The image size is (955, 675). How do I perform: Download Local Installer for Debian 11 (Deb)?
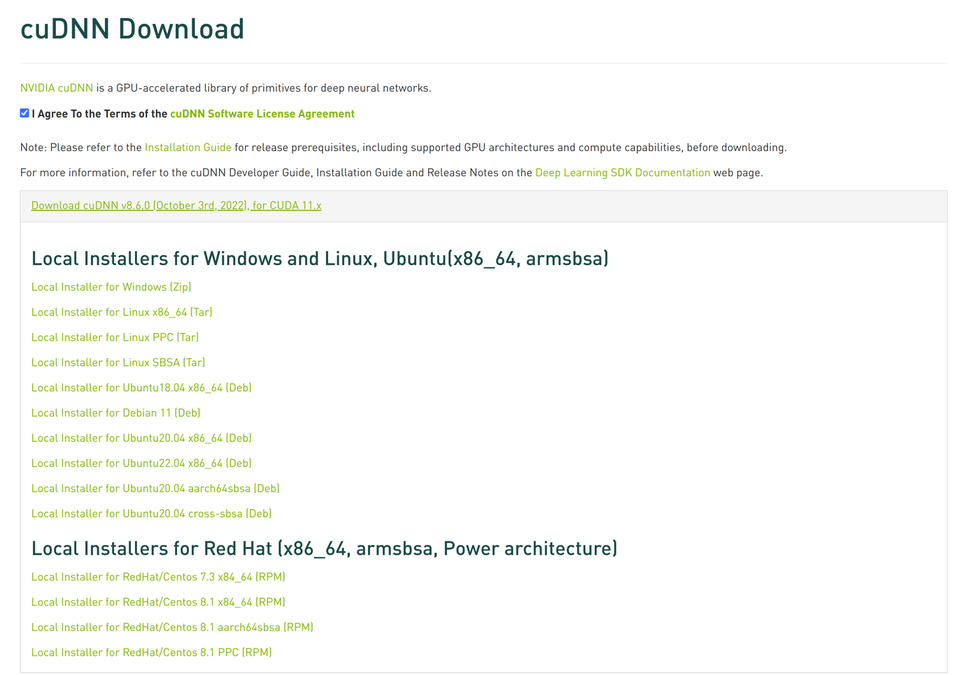pyautogui.click(x=116, y=413)
